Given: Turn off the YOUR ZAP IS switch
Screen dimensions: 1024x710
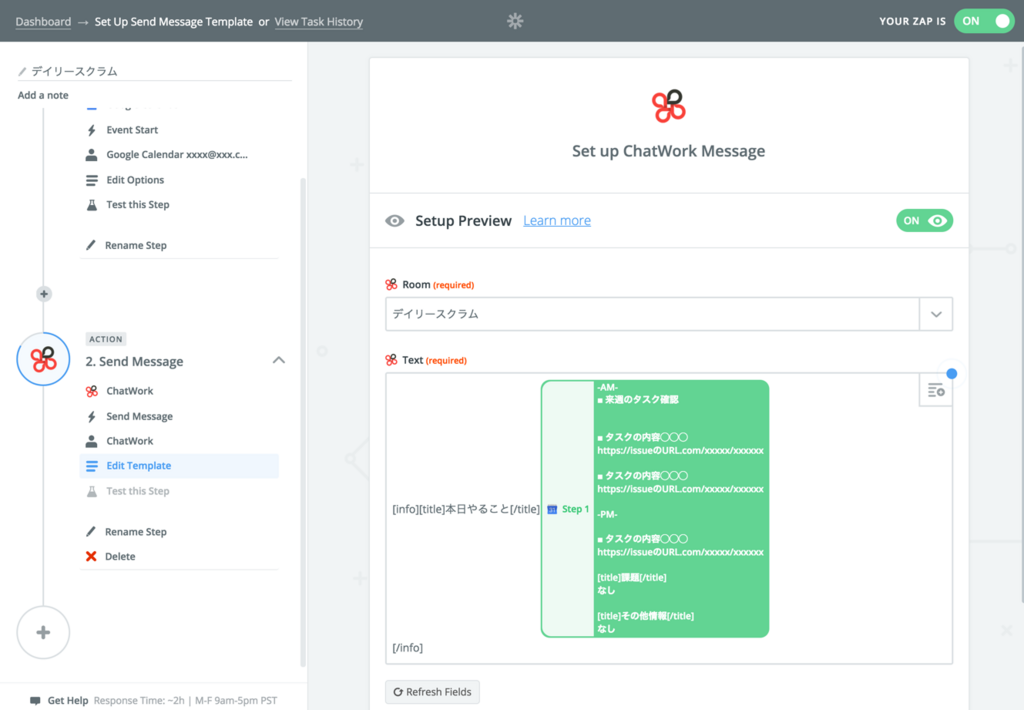Looking at the screenshot, I should 984,21.
